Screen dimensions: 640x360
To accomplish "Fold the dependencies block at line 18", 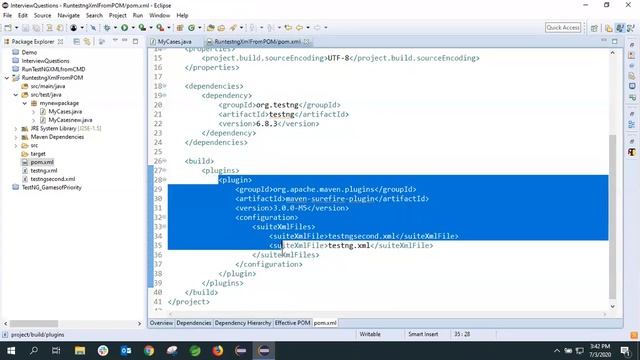I will tap(165, 86).
